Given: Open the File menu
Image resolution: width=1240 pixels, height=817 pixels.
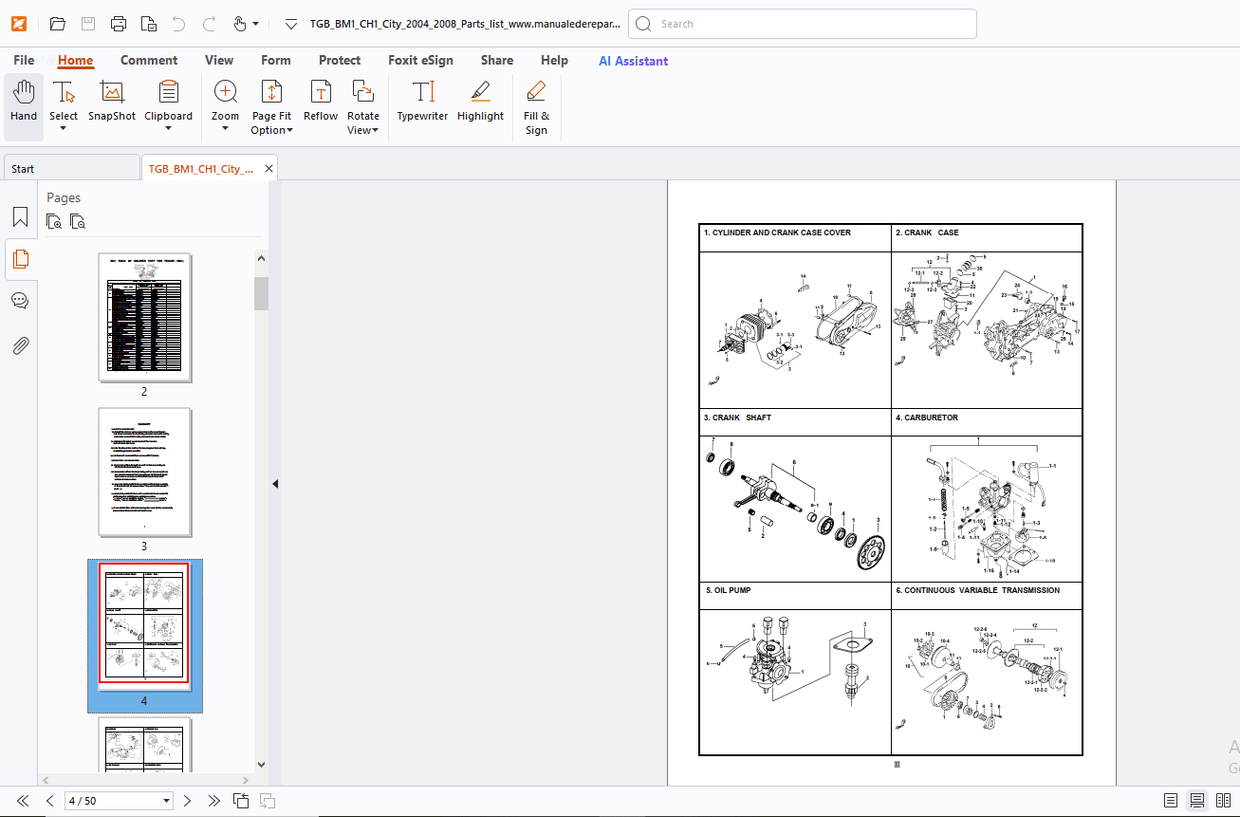Looking at the screenshot, I should click(x=24, y=60).
